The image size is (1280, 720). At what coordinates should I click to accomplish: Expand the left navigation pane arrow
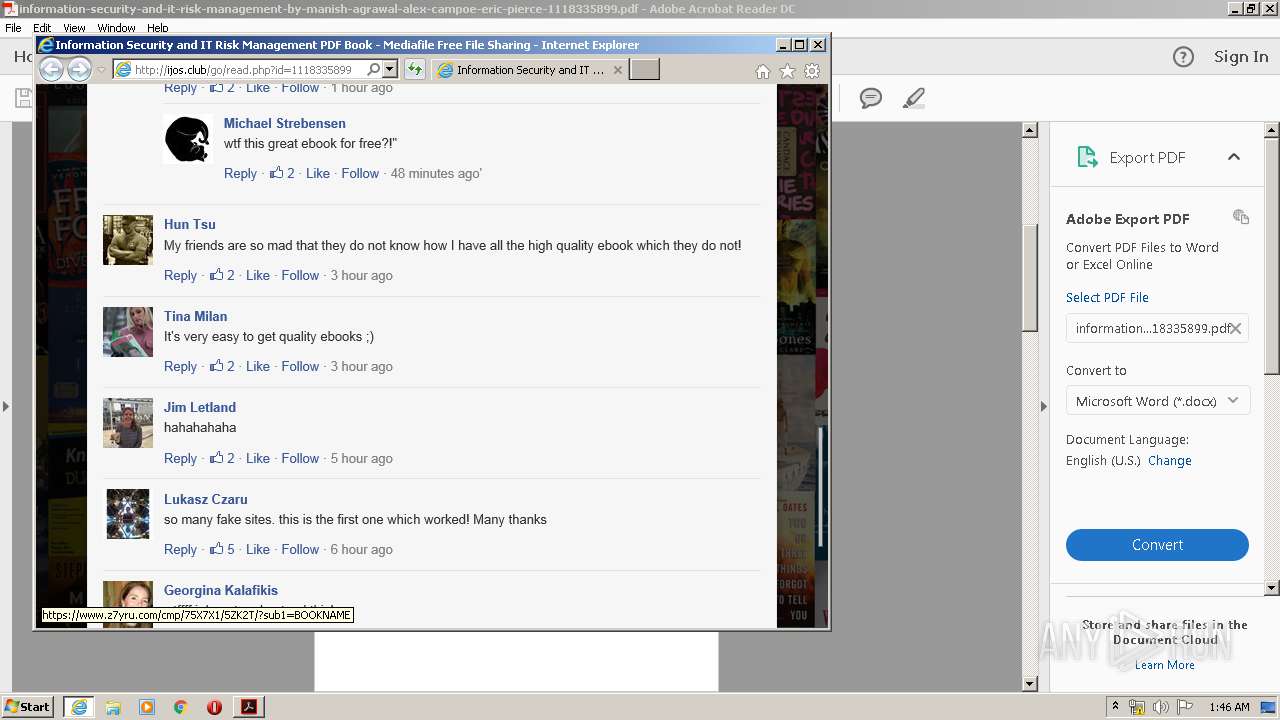(x=6, y=406)
